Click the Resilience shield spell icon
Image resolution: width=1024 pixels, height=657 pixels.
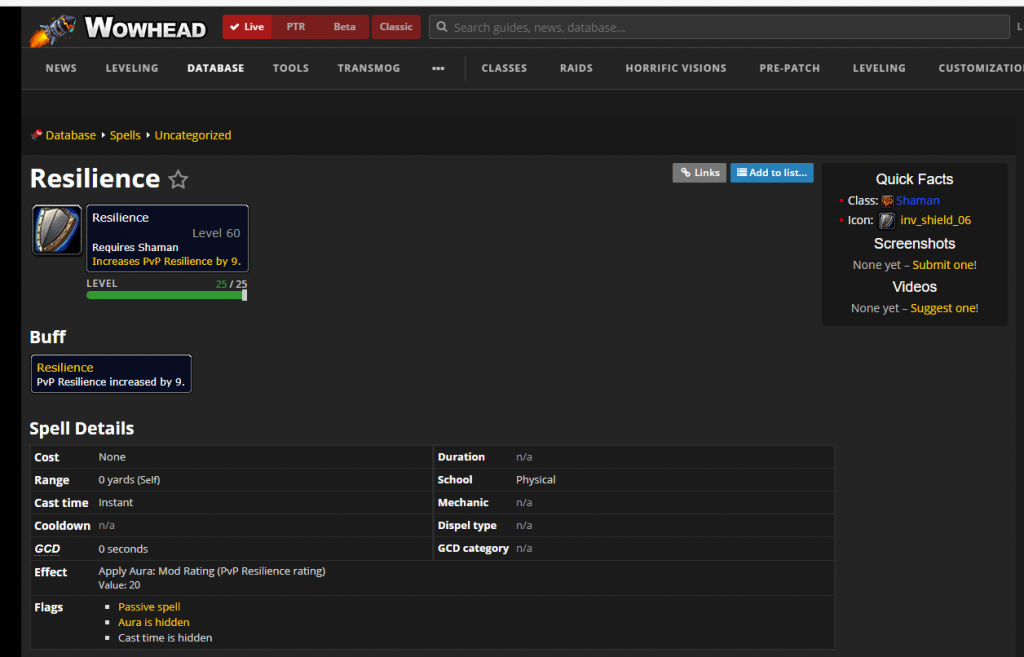[x=57, y=230]
